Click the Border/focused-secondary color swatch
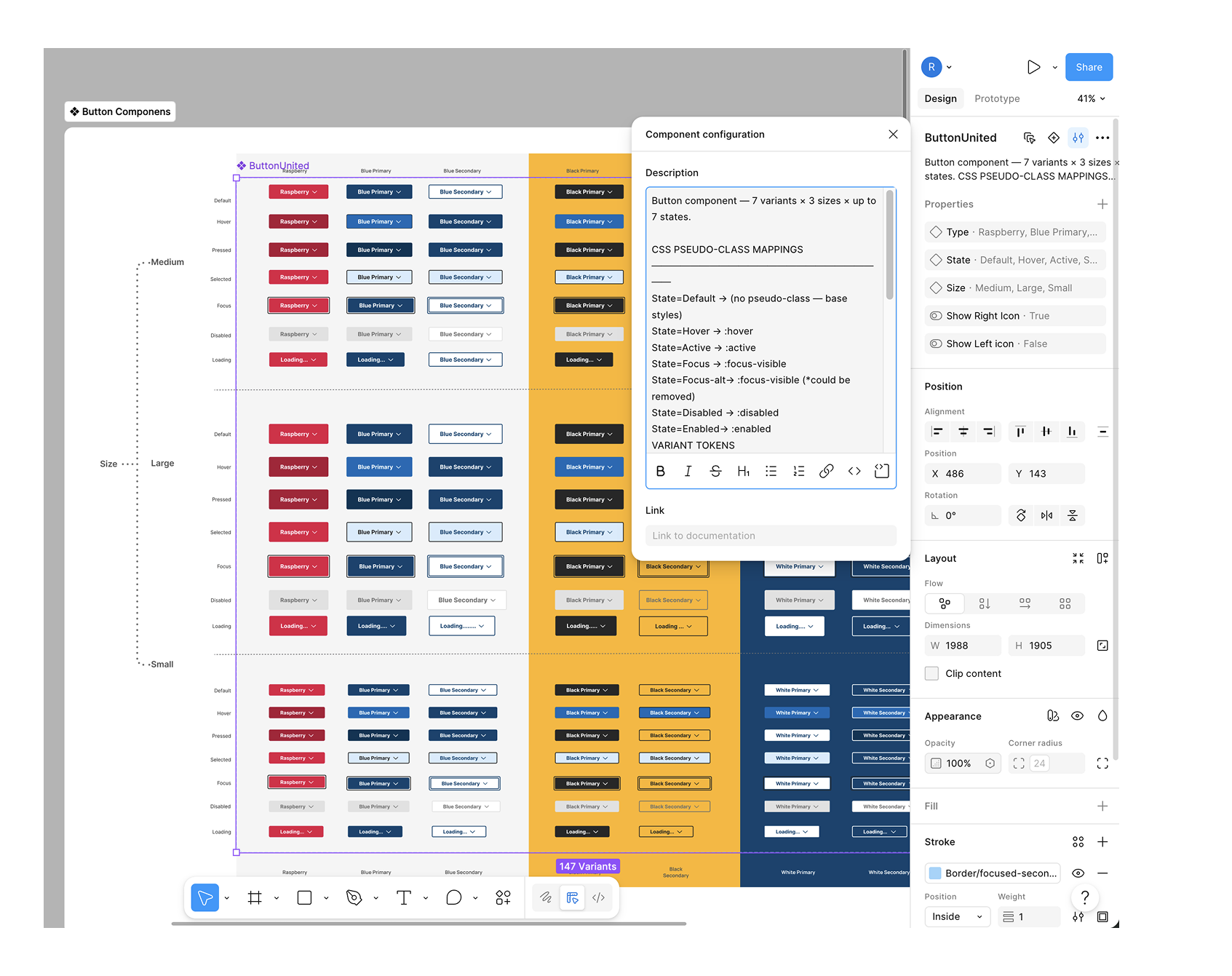 tap(935, 873)
